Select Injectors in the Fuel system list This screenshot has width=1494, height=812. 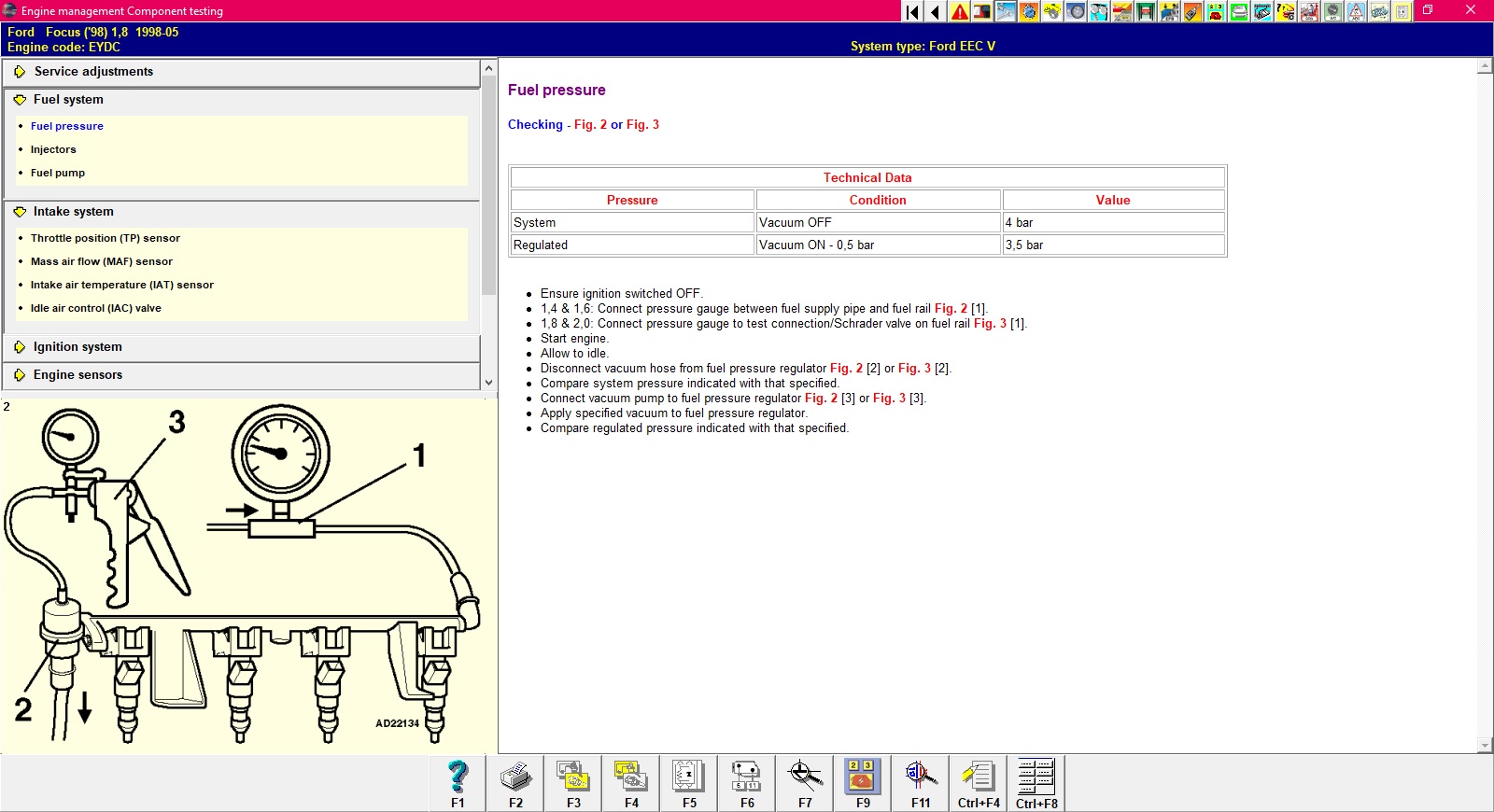(53, 149)
